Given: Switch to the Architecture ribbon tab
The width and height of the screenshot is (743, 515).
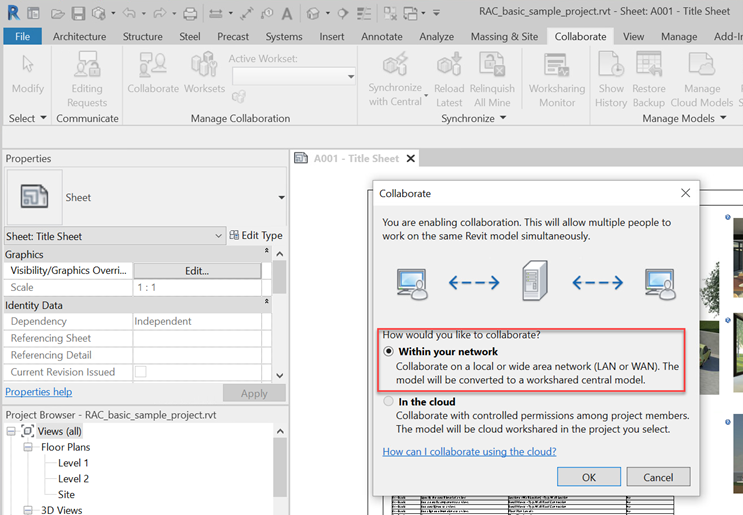Looking at the screenshot, I should 80,36.
